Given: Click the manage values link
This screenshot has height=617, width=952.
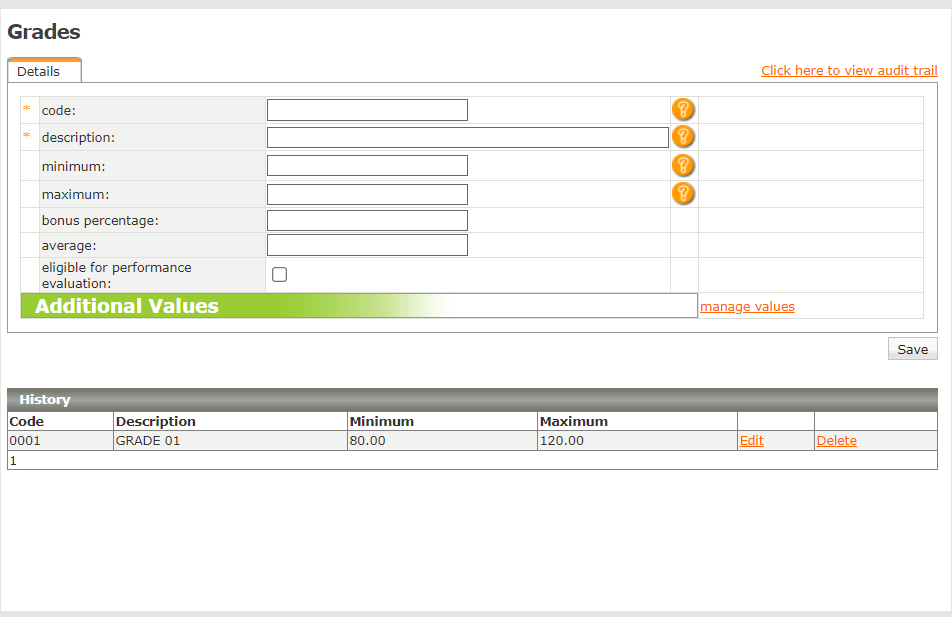Looking at the screenshot, I should click(747, 307).
